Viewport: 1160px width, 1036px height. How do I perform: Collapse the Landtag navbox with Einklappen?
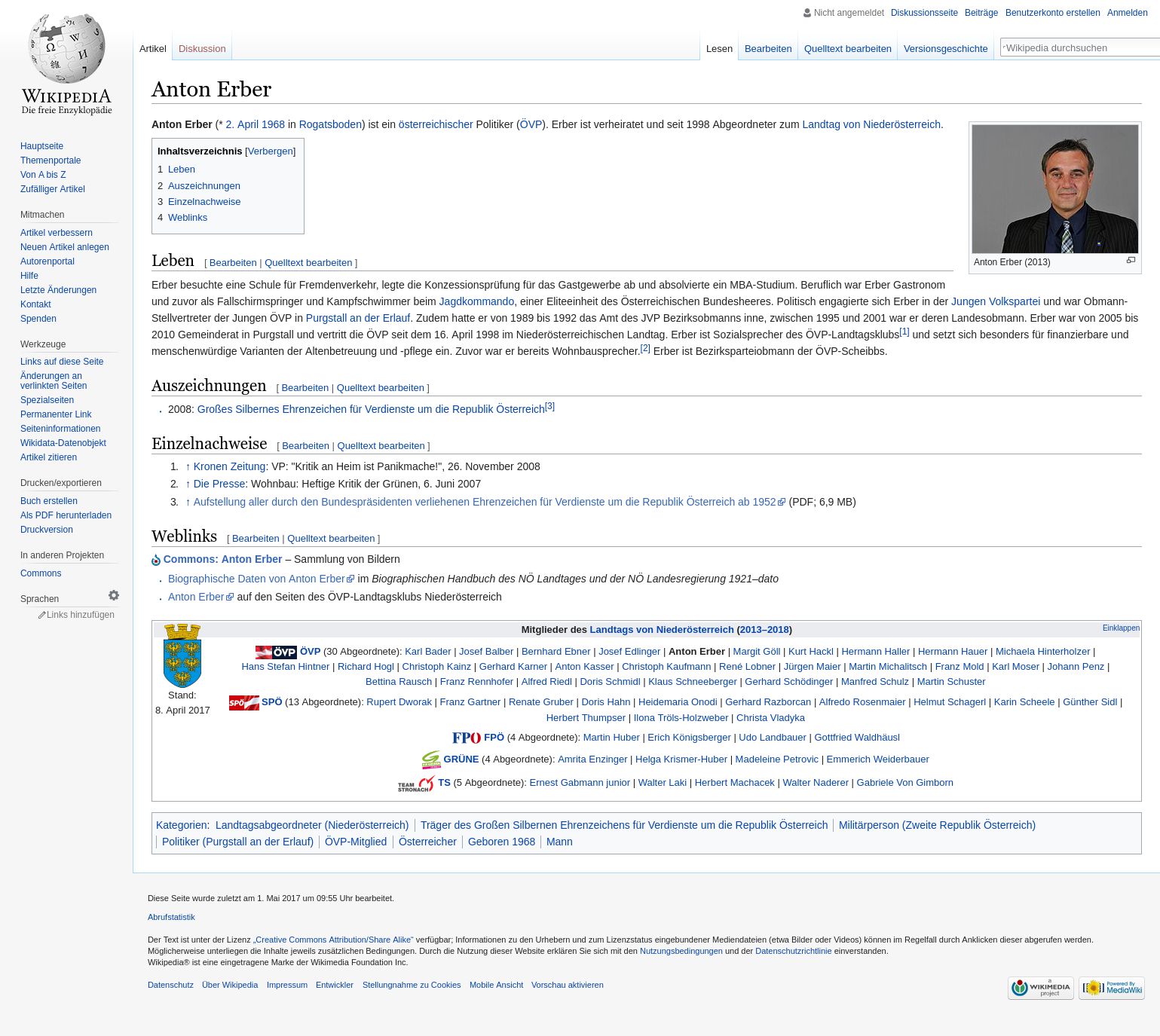pyautogui.click(x=1121, y=628)
